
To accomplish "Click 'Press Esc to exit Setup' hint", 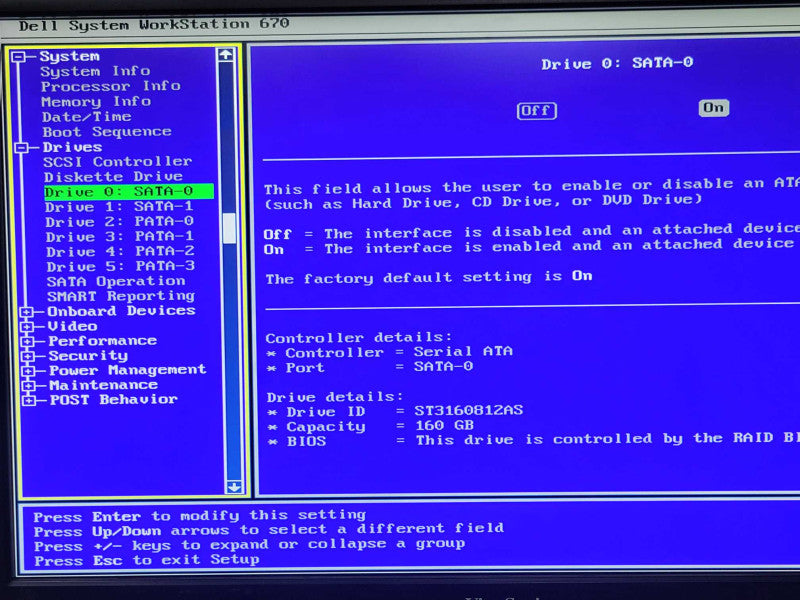I will pos(147,560).
